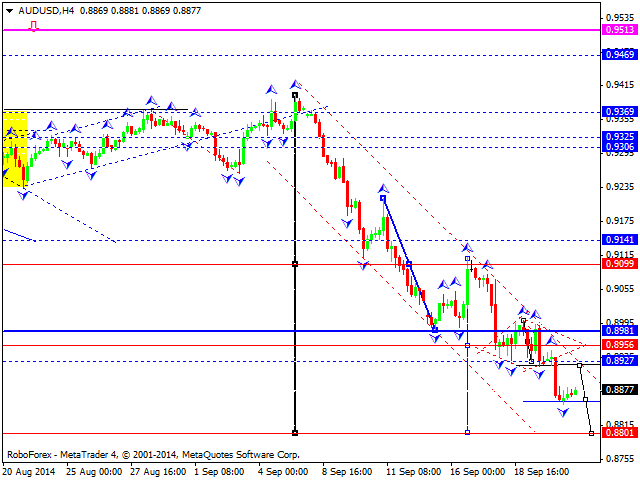Click the 0.9469 blue price label
640x480 pixels.
coord(620,54)
